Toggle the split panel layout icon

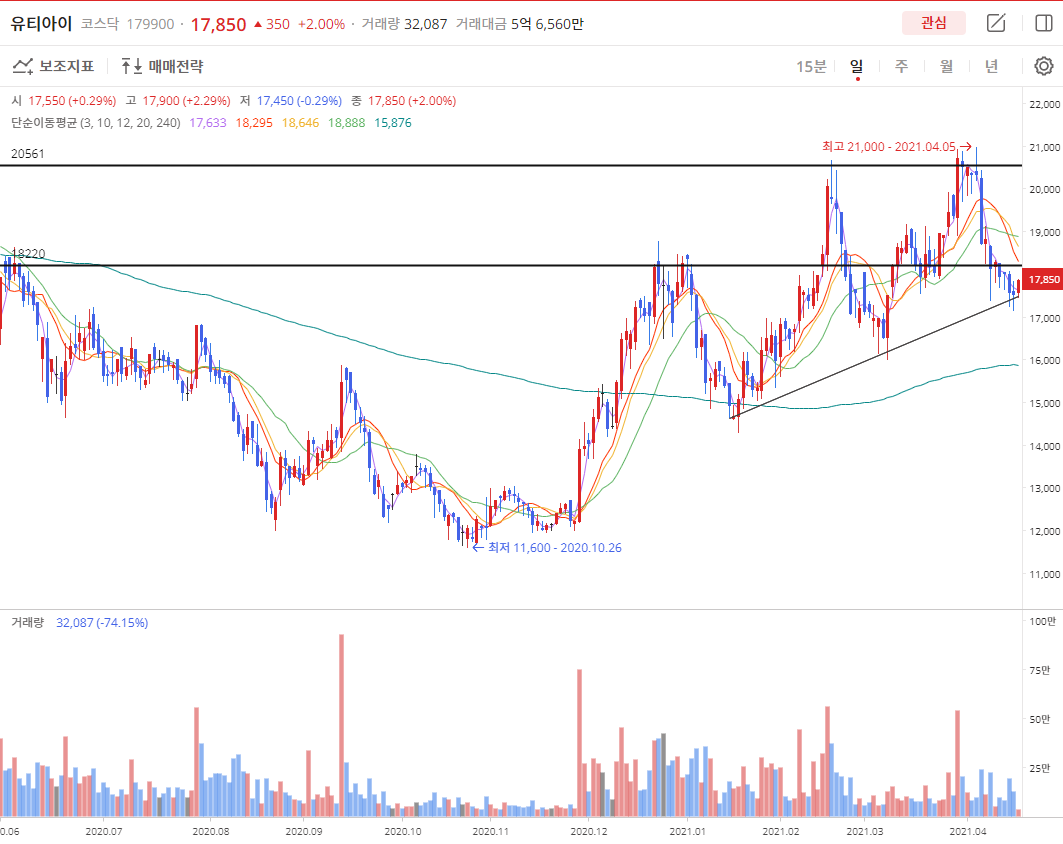tap(1044, 23)
